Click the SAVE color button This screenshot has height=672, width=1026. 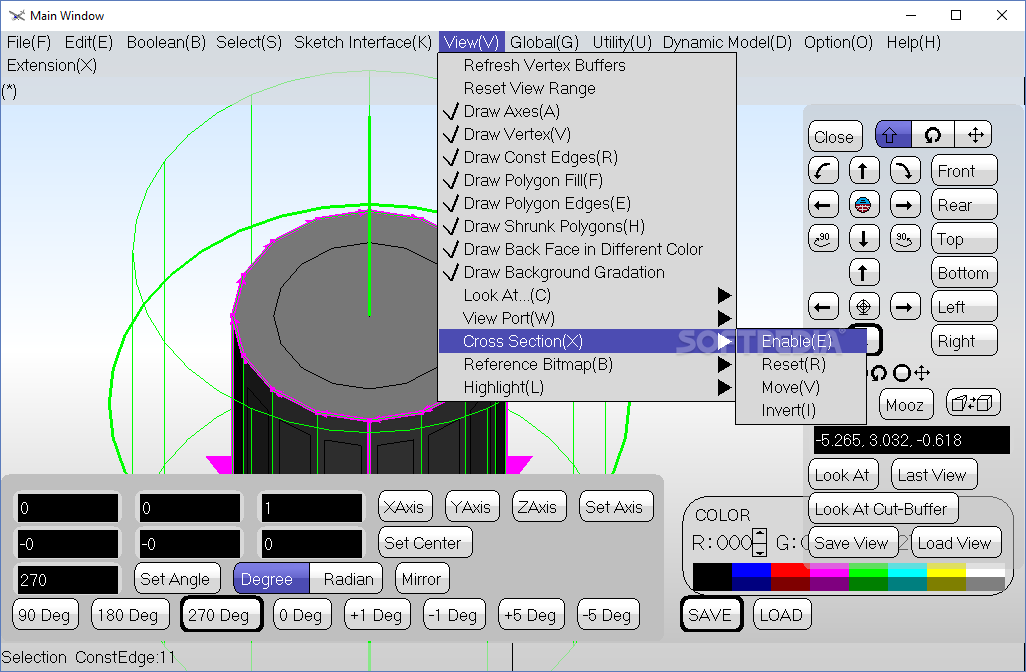(711, 614)
